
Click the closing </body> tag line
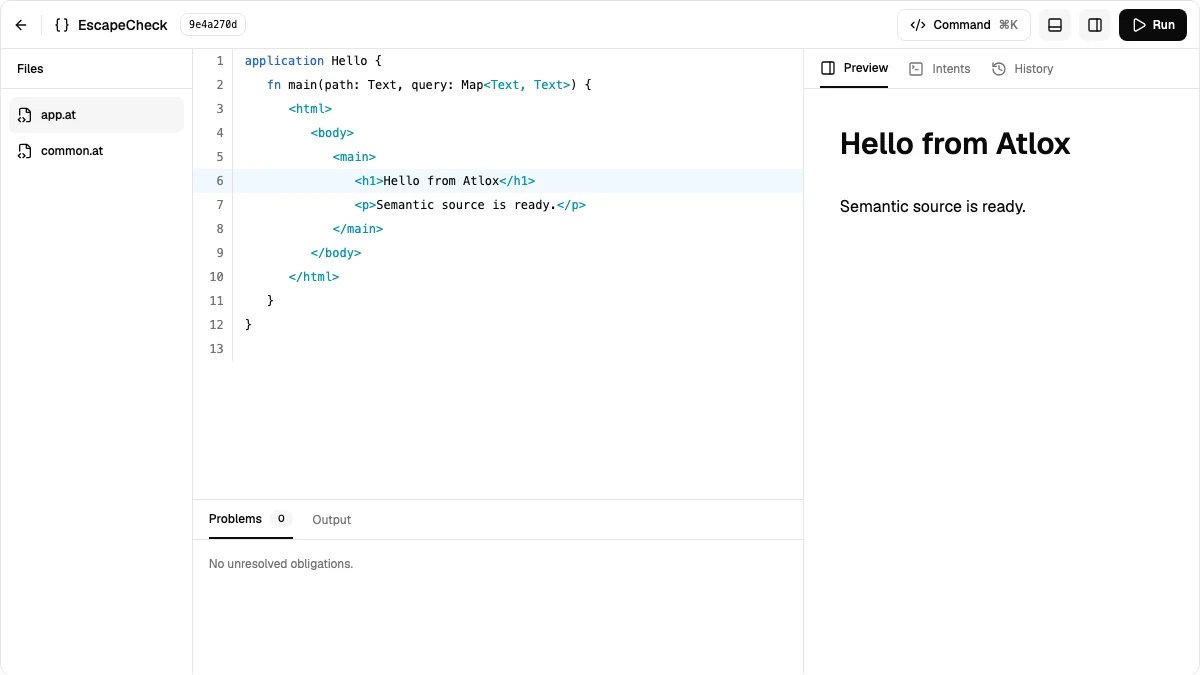click(336, 253)
